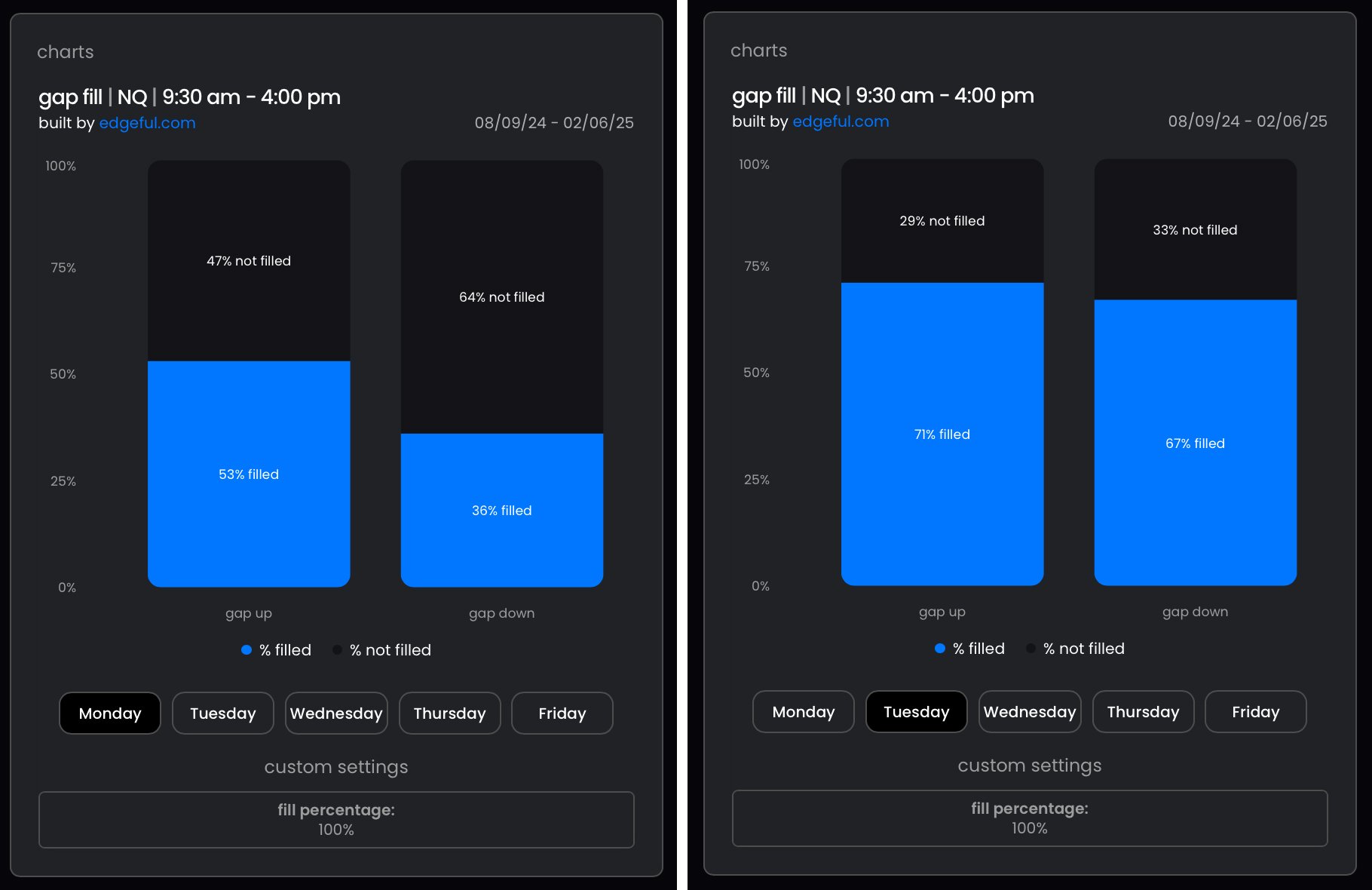The height and width of the screenshot is (890, 1372).
Task: Click the fill percentage box in left chart
Action: click(x=336, y=820)
